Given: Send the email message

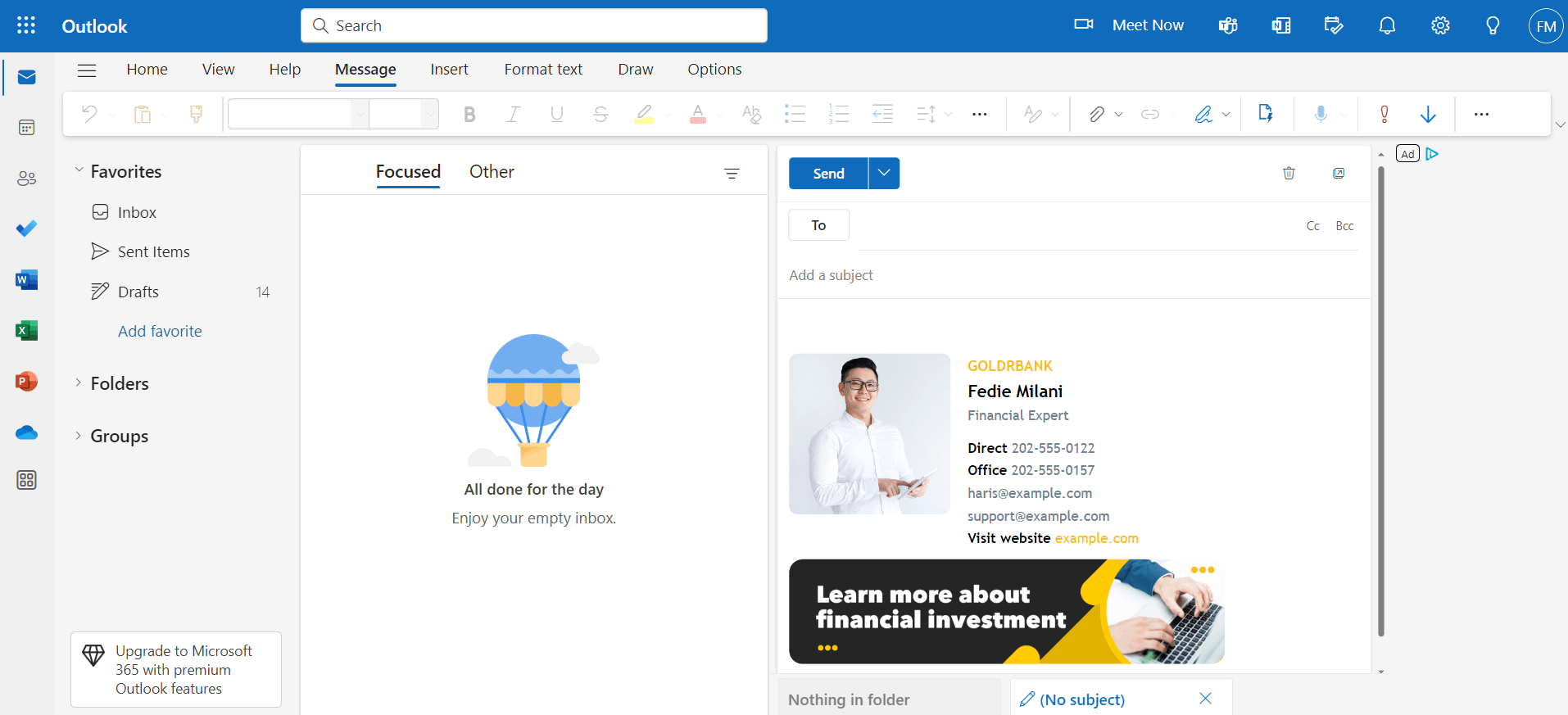Looking at the screenshot, I should point(828,173).
